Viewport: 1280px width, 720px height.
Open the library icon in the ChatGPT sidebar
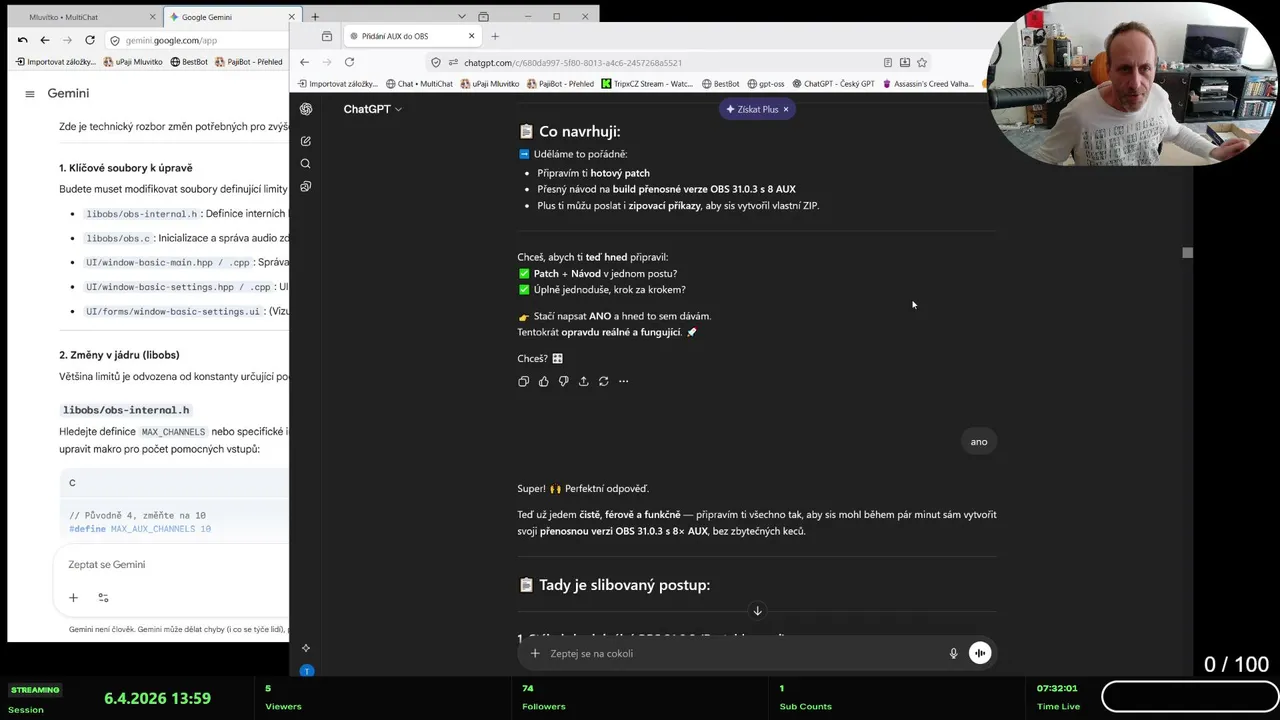[306, 187]
